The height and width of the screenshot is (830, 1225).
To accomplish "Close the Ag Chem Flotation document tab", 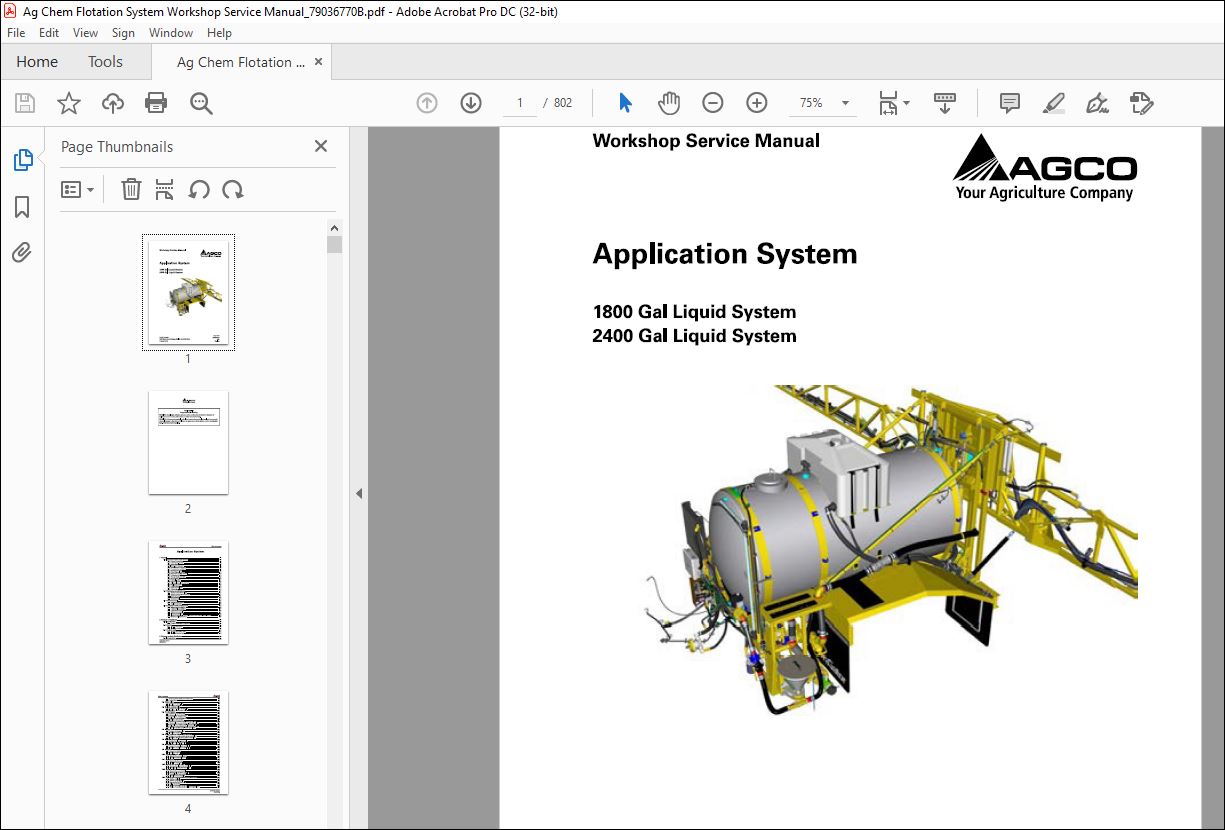I will point(319,62).
